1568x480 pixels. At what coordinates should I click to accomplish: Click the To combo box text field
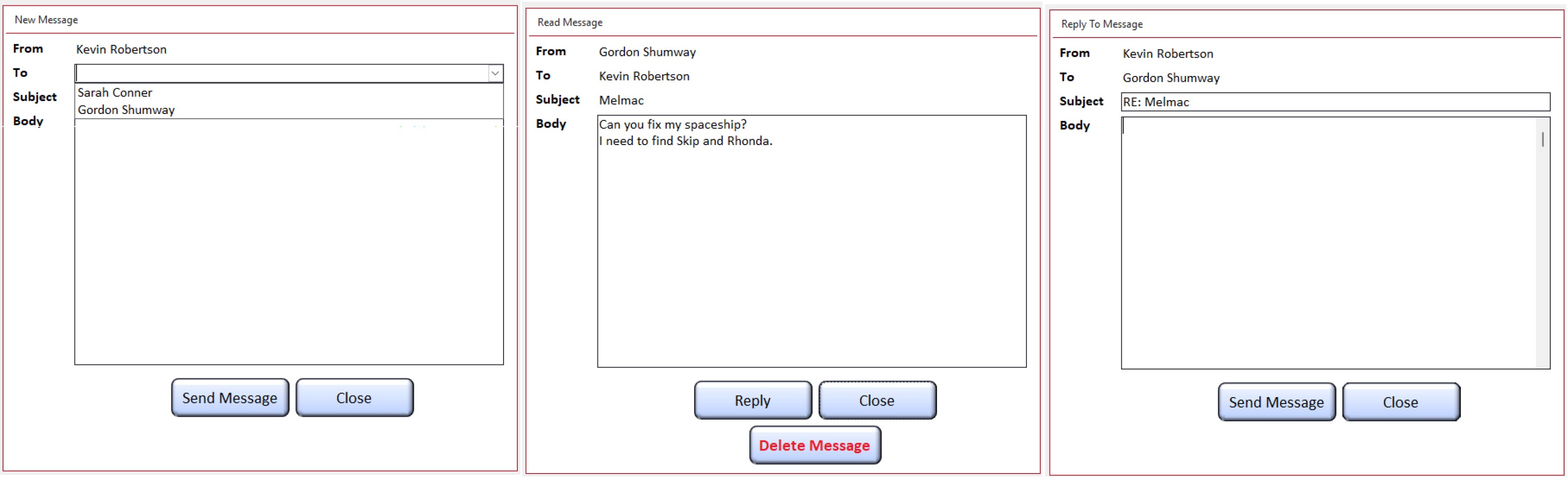(280, 73)
